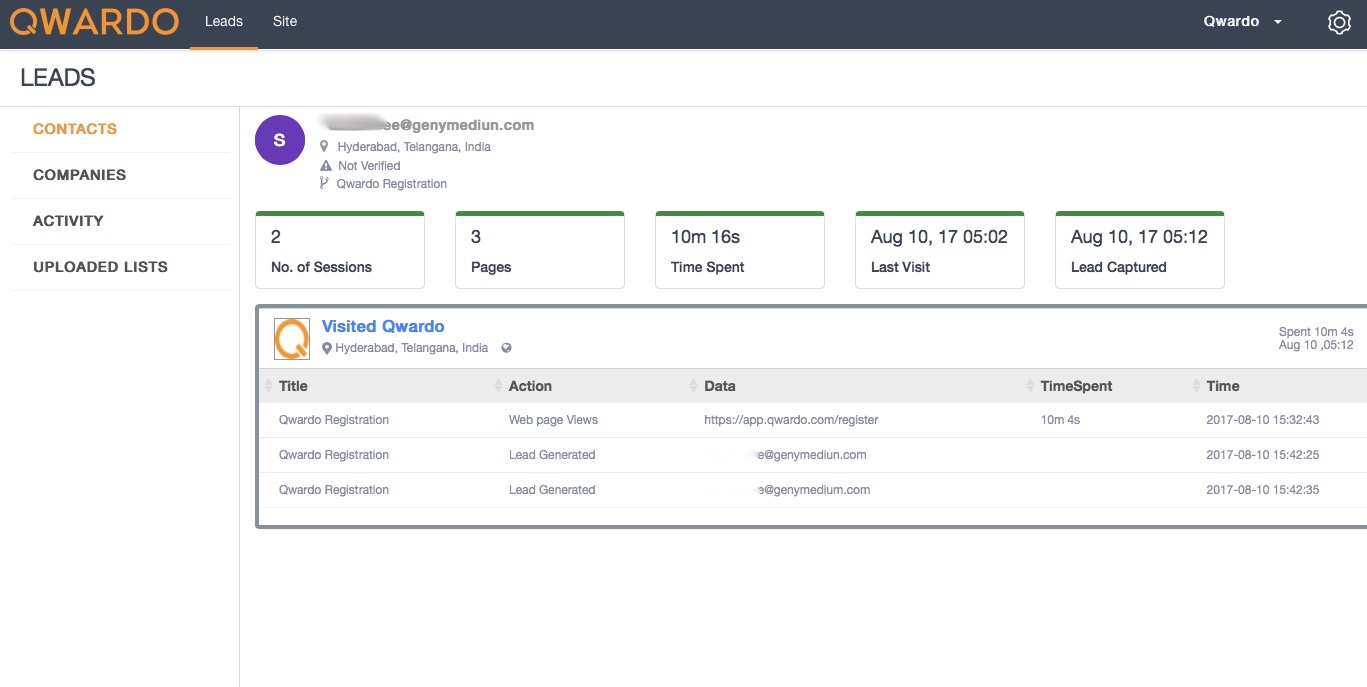The width and height of the screenshot is (1367, 687).
Task: Click Lead Generated cell in 15:42:25 row
Action: point(552,455)
